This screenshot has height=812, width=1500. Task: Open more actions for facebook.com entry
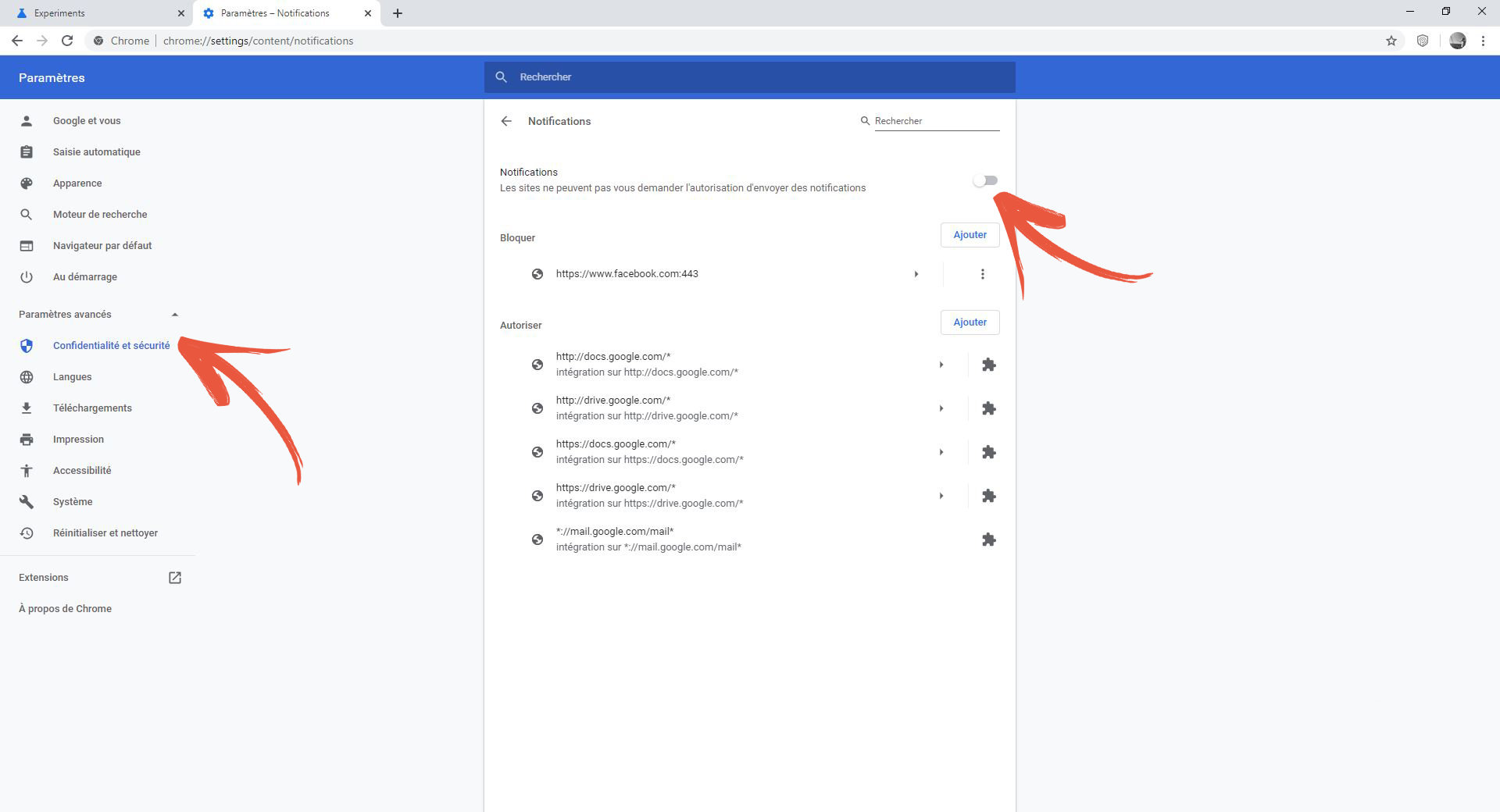click(983, 274)
